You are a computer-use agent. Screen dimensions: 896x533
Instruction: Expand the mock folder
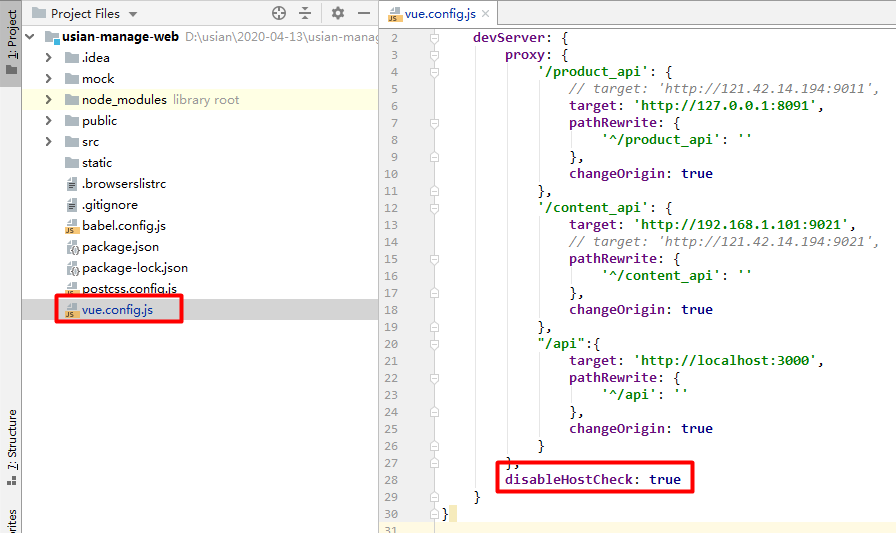(x=49, y=79)
